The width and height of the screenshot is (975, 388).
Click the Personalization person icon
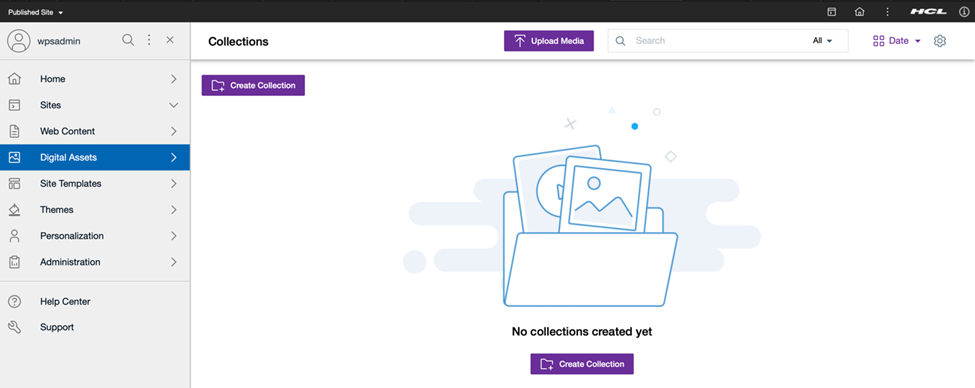pyautogui.click(x=14, y=236)
